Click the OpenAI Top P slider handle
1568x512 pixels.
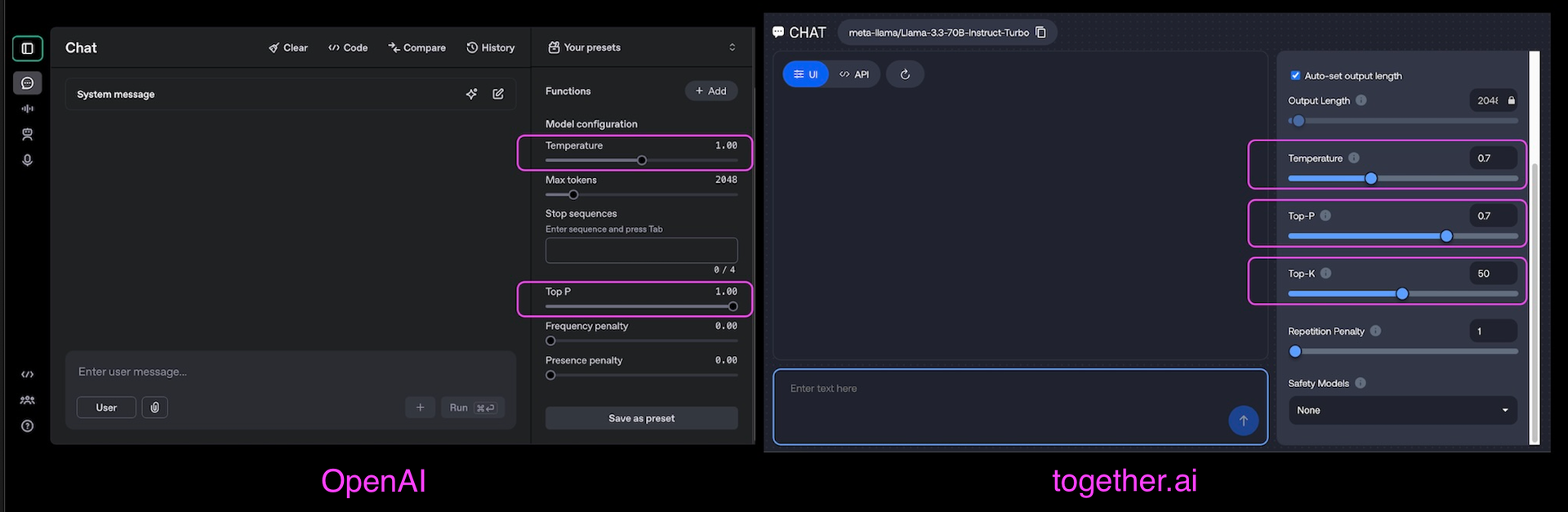pyautogui.click(x=733, y=307)
